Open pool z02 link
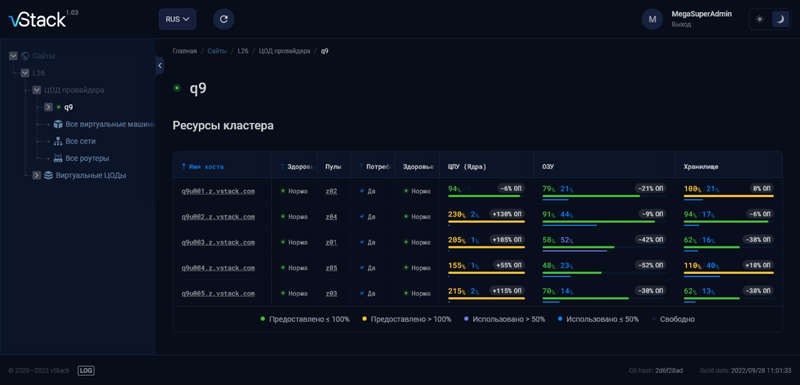The height and width of the screenshot is (385, 800). point(331,191)
